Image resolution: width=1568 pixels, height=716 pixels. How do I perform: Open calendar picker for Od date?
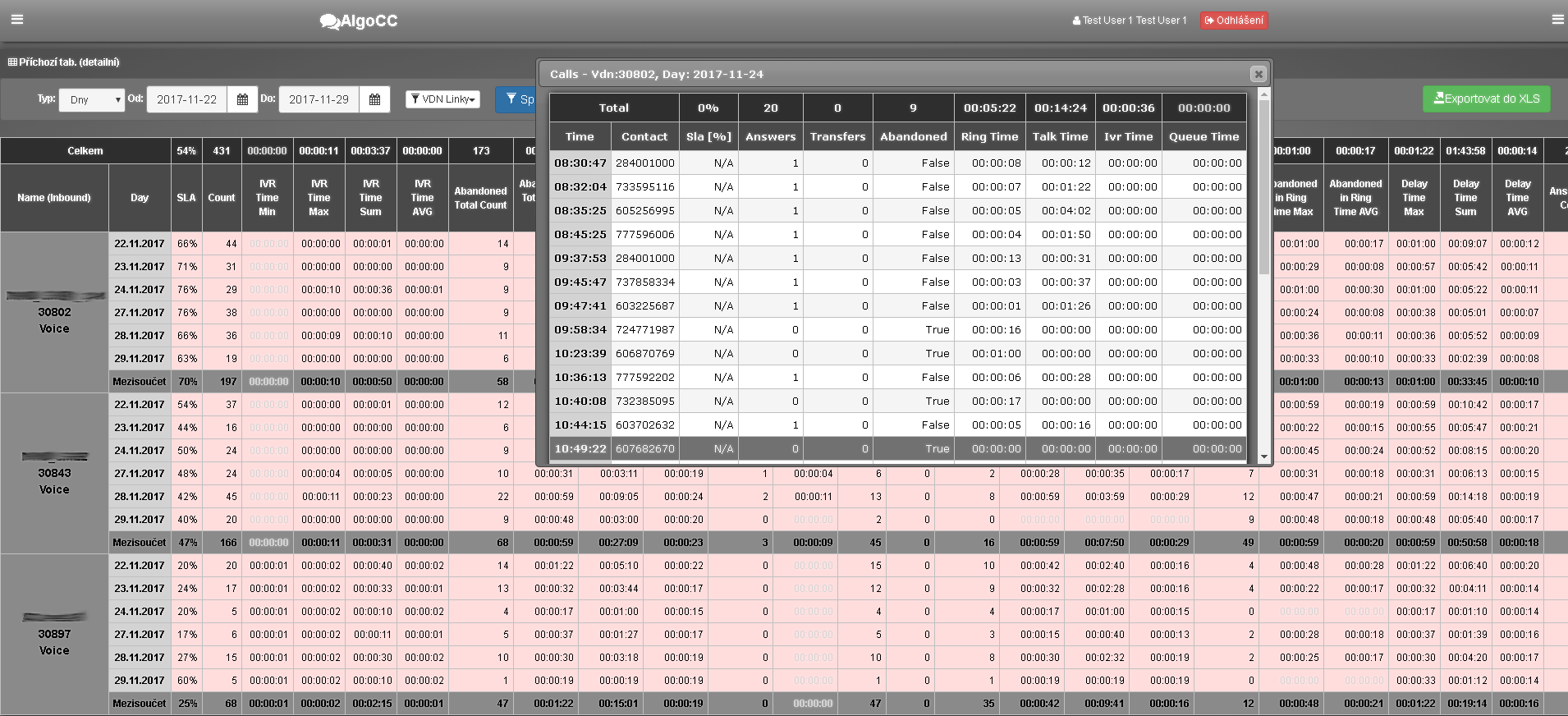242,99
